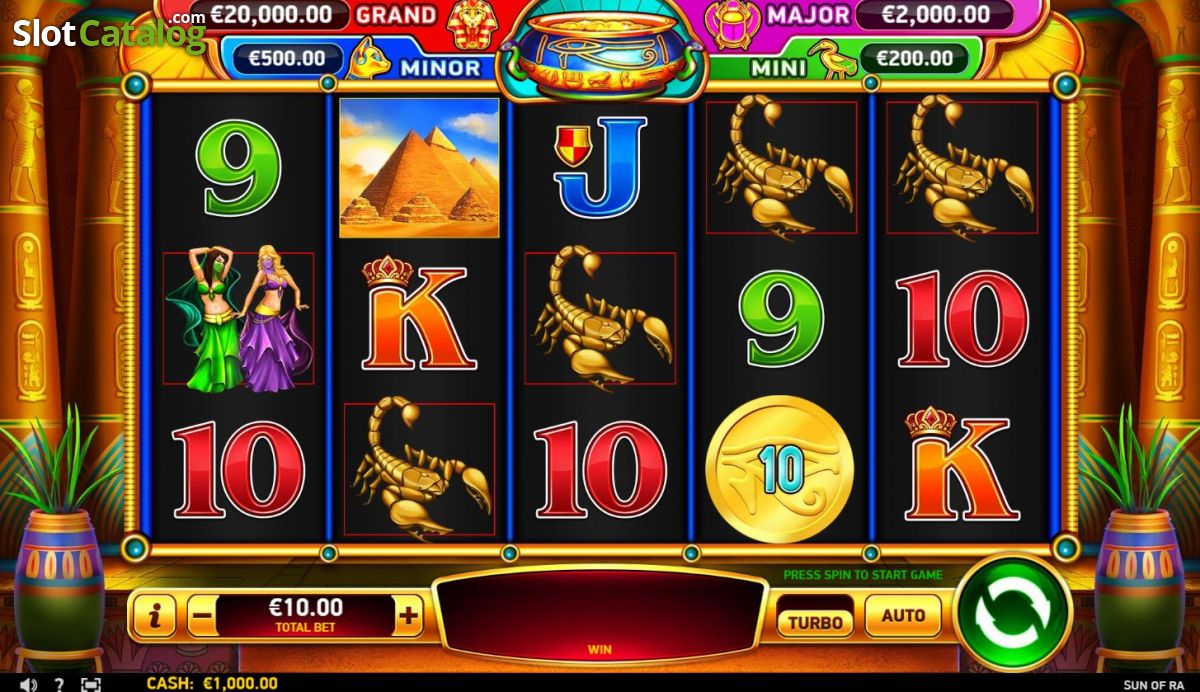Open help with the question mark icon
The image size is (1200, 692).
pos(60,684)
